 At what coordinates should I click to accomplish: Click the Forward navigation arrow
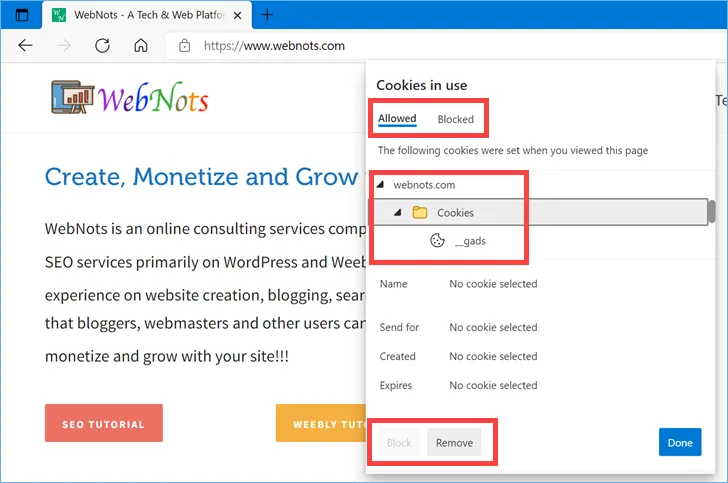click(64, 46)
